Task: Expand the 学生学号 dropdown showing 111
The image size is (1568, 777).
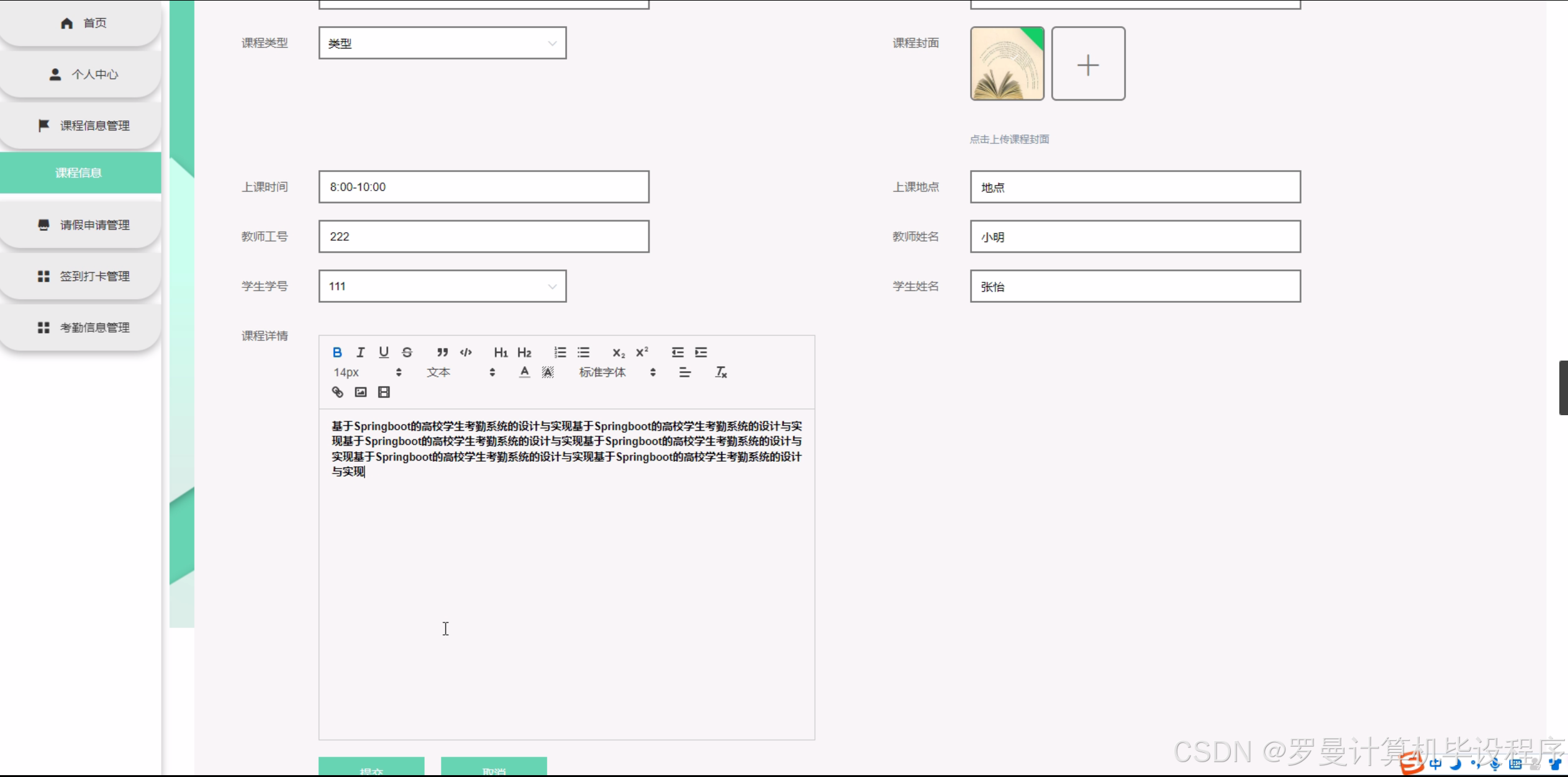Action: 442,287
